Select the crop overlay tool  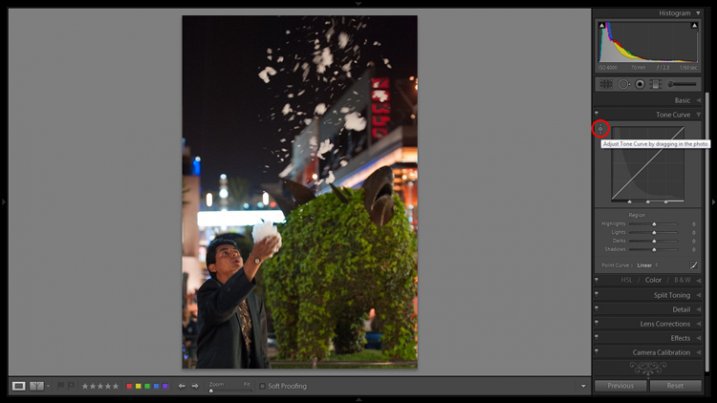pyautogui.click(x=605, y=84)
